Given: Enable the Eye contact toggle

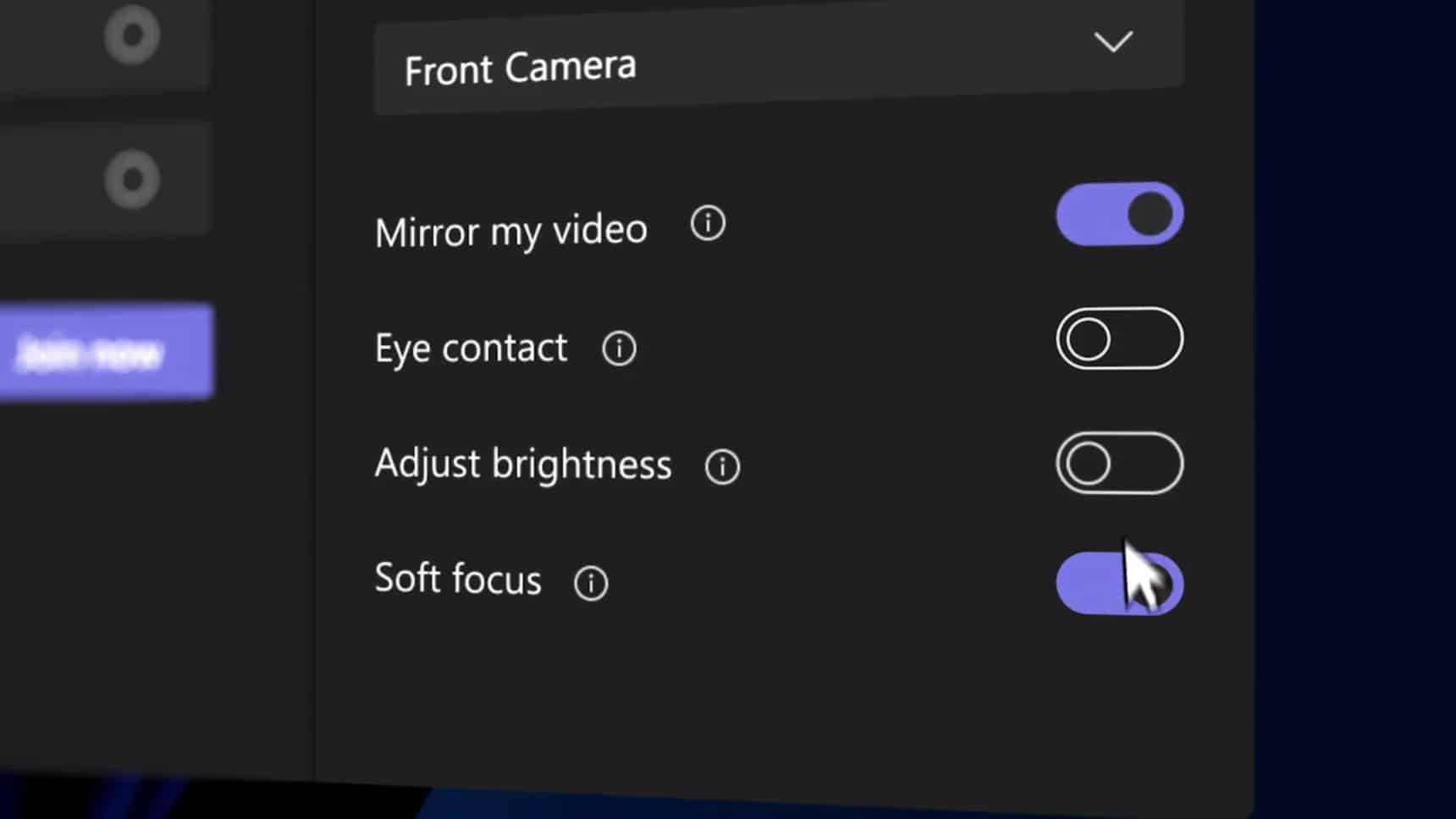Looking at the screenshot, I should point(1119,338).
